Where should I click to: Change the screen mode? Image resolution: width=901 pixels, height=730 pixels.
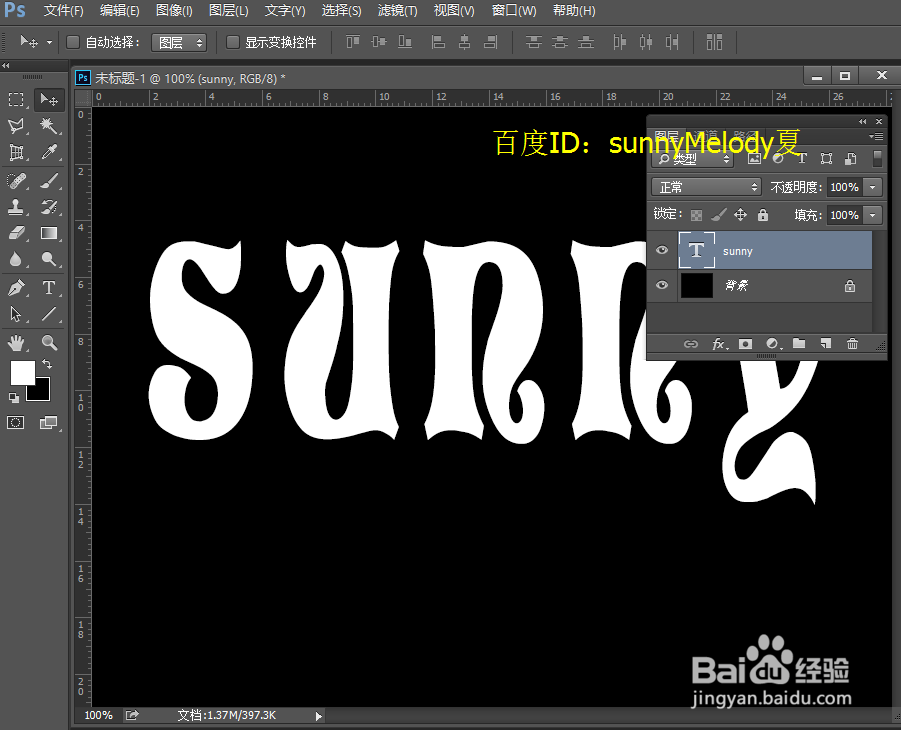[x=49, y=423]
